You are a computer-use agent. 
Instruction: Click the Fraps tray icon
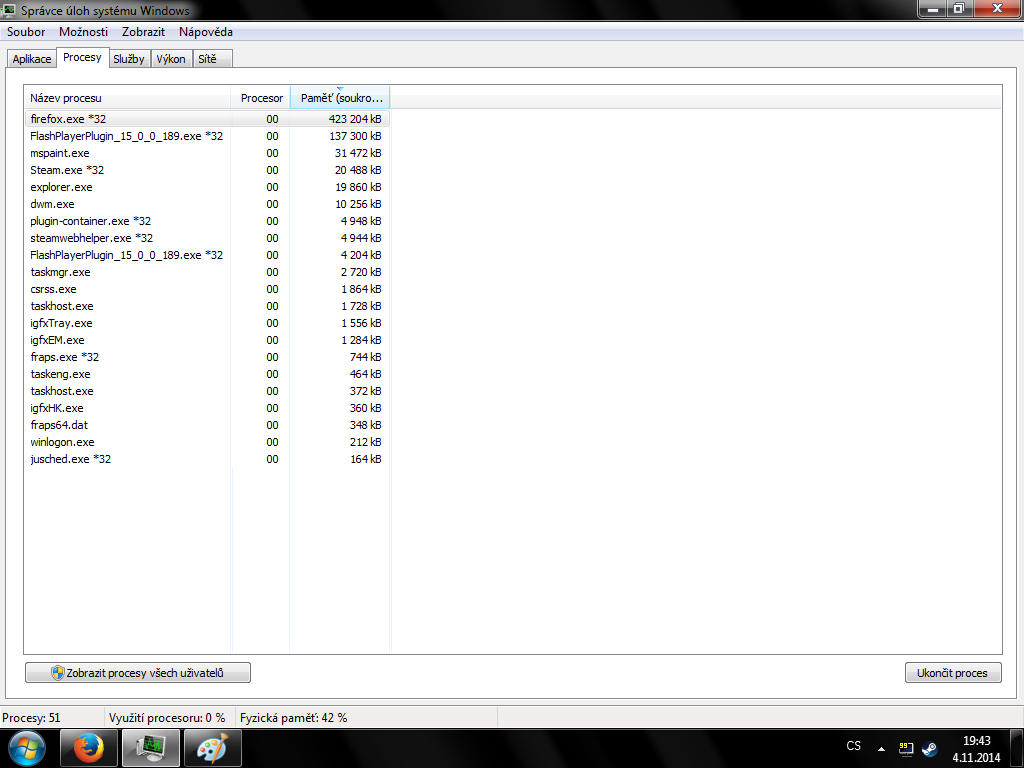[906, 748]
